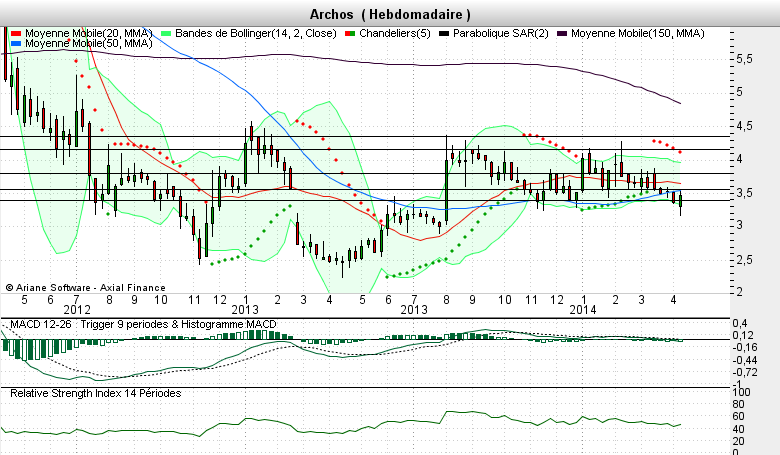The image size is (780, 455).
Task: Select the Bandes de Bollinger(14, 2, Close) label
Action: (256, 33)
